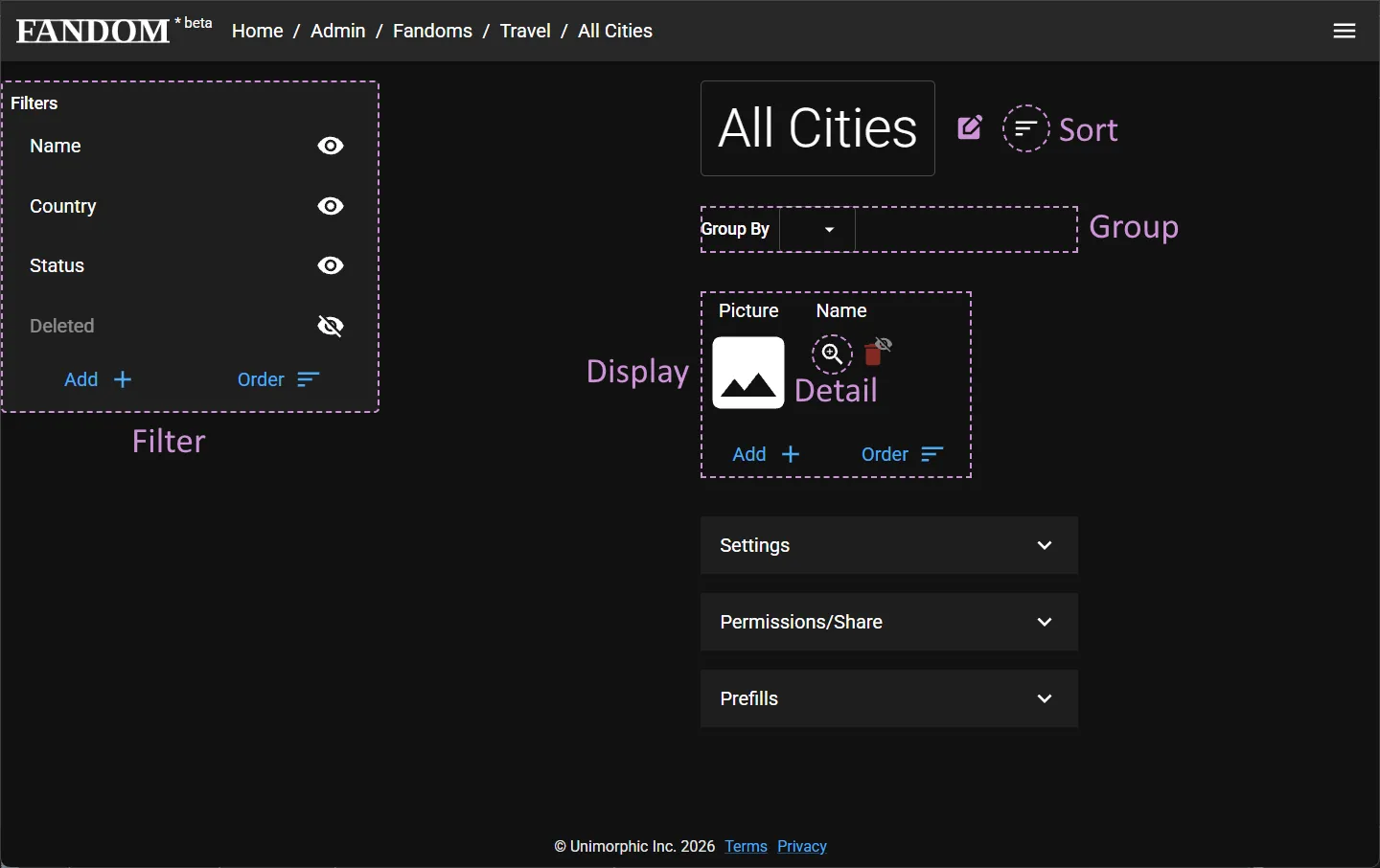Screen dimensions: 1380x868
Task: Click the empty field right of Group By dropdown
Action: (966, 230)
